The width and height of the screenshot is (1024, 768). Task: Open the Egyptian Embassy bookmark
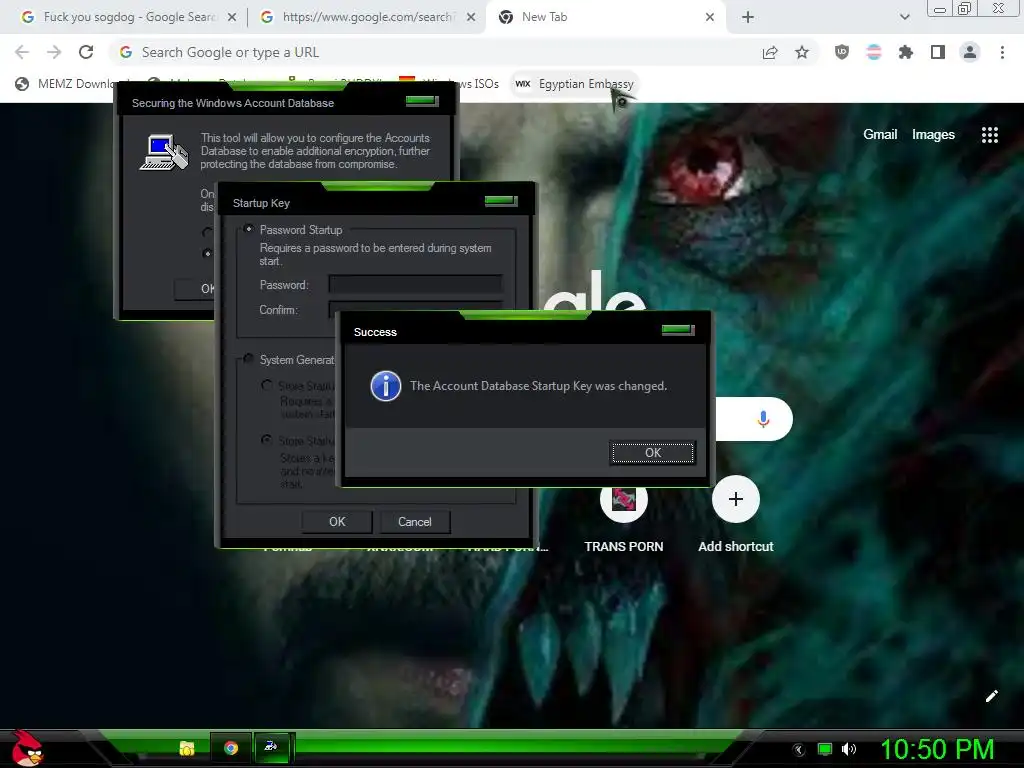coord(574,84)
